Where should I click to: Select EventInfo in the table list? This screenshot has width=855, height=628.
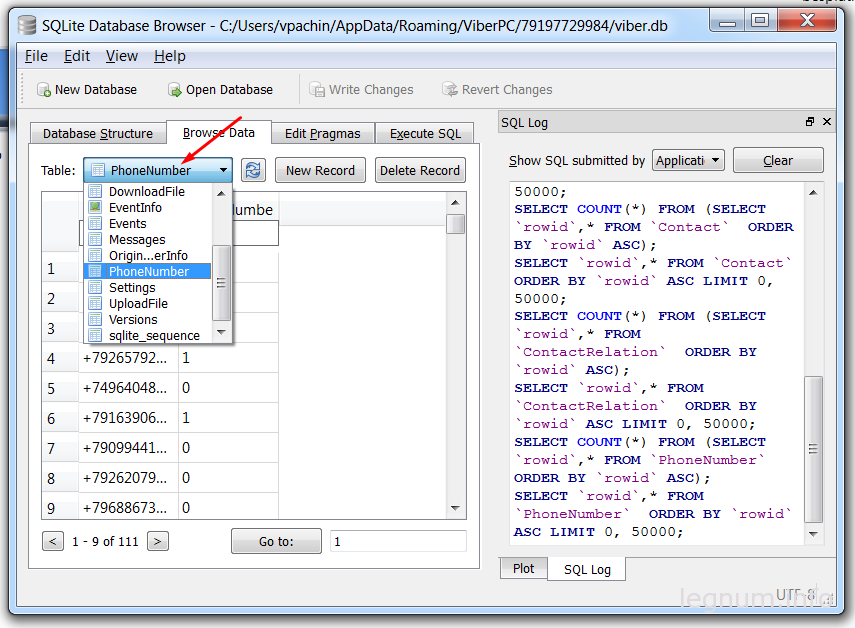(x=147, y=208)
